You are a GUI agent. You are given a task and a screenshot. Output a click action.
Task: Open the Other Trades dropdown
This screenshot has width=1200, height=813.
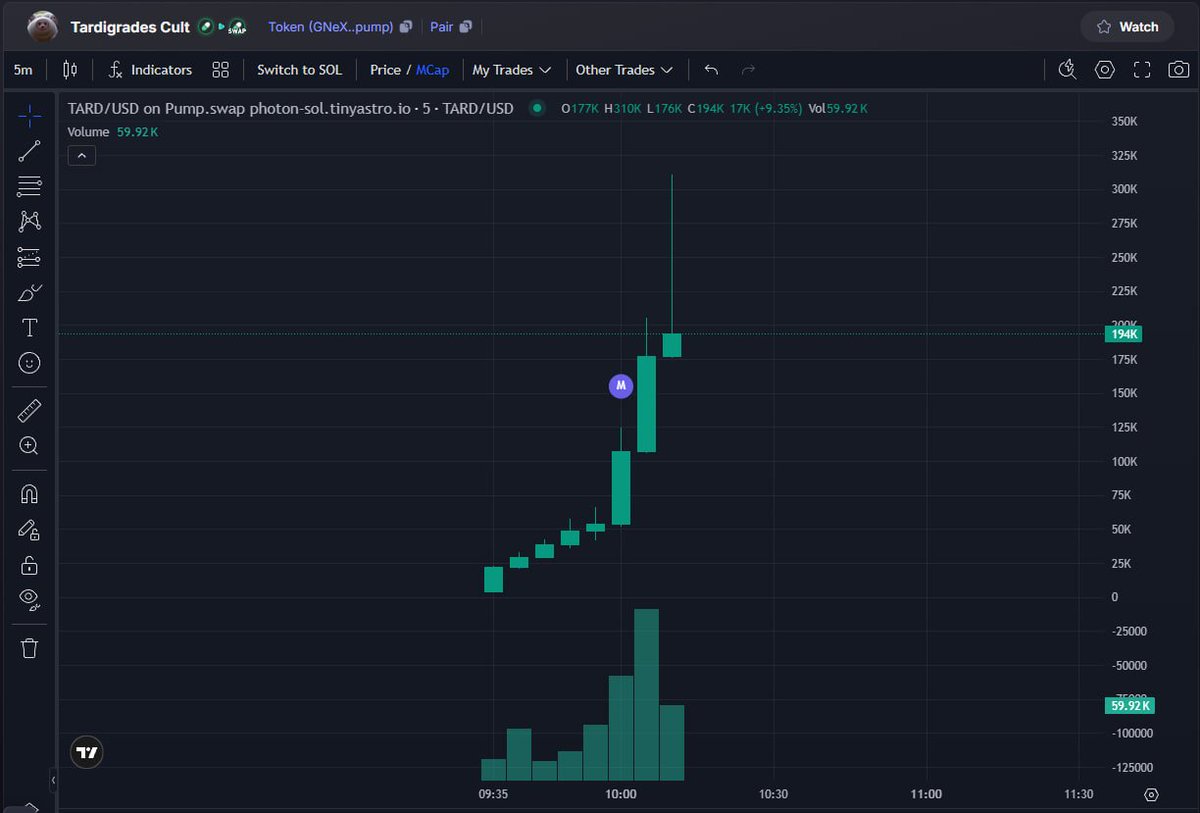coord(625,69)
